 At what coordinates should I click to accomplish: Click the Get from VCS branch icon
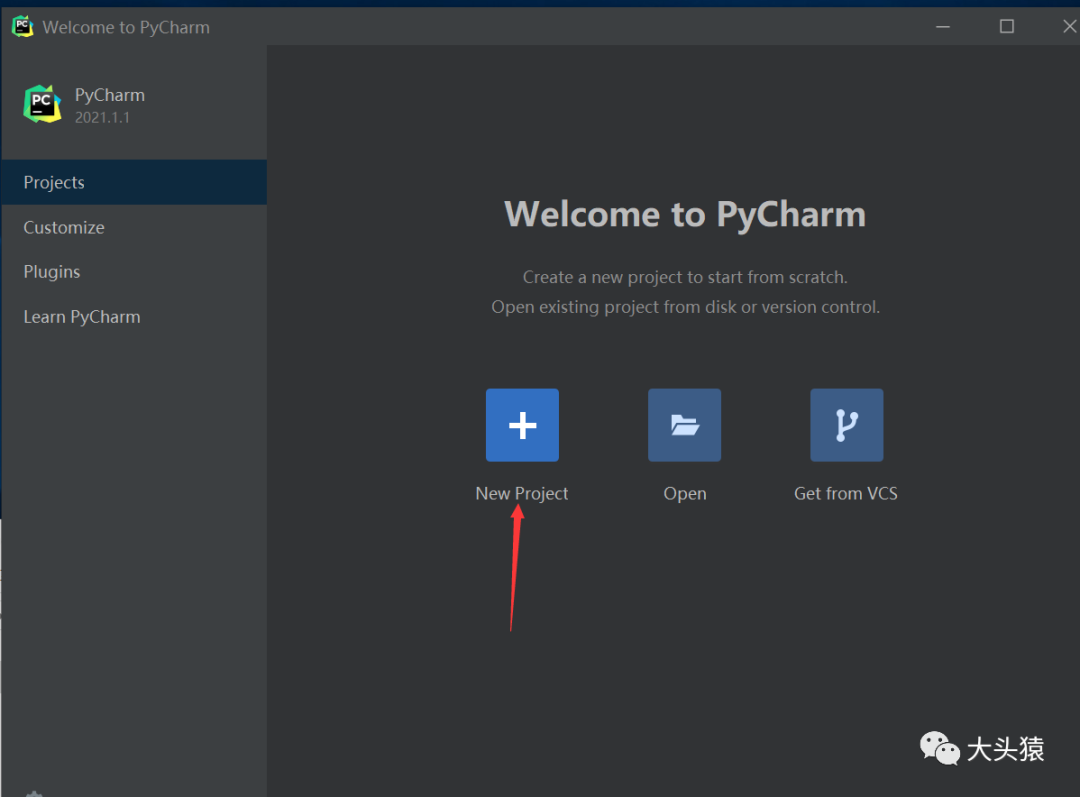847,425
